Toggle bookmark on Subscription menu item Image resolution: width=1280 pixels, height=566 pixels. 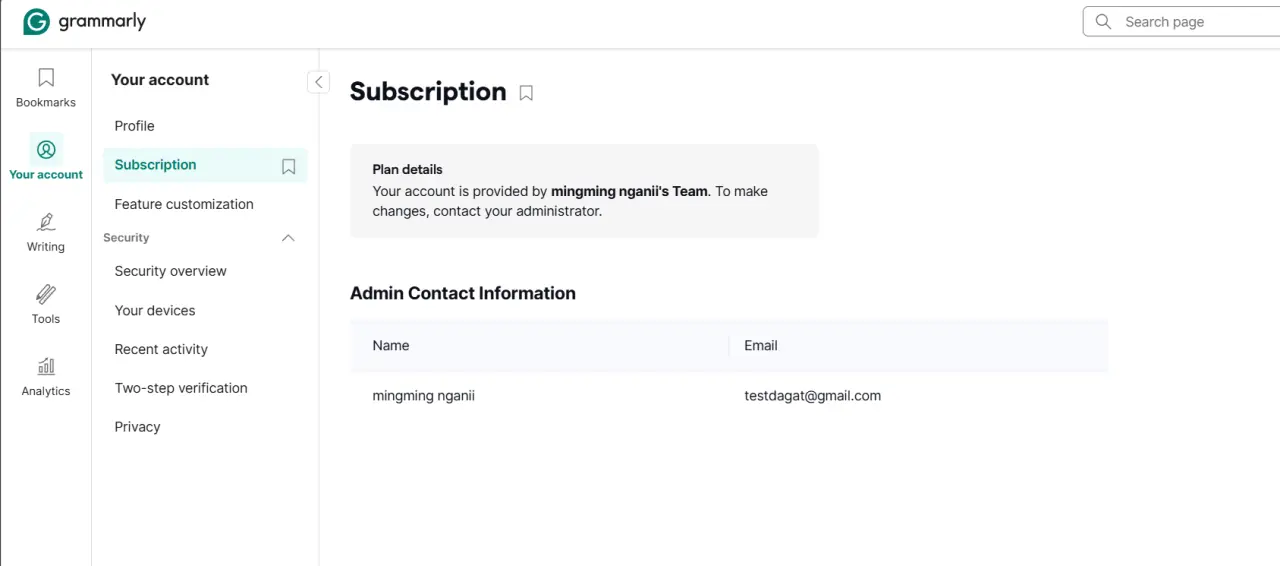pos(288,167)
